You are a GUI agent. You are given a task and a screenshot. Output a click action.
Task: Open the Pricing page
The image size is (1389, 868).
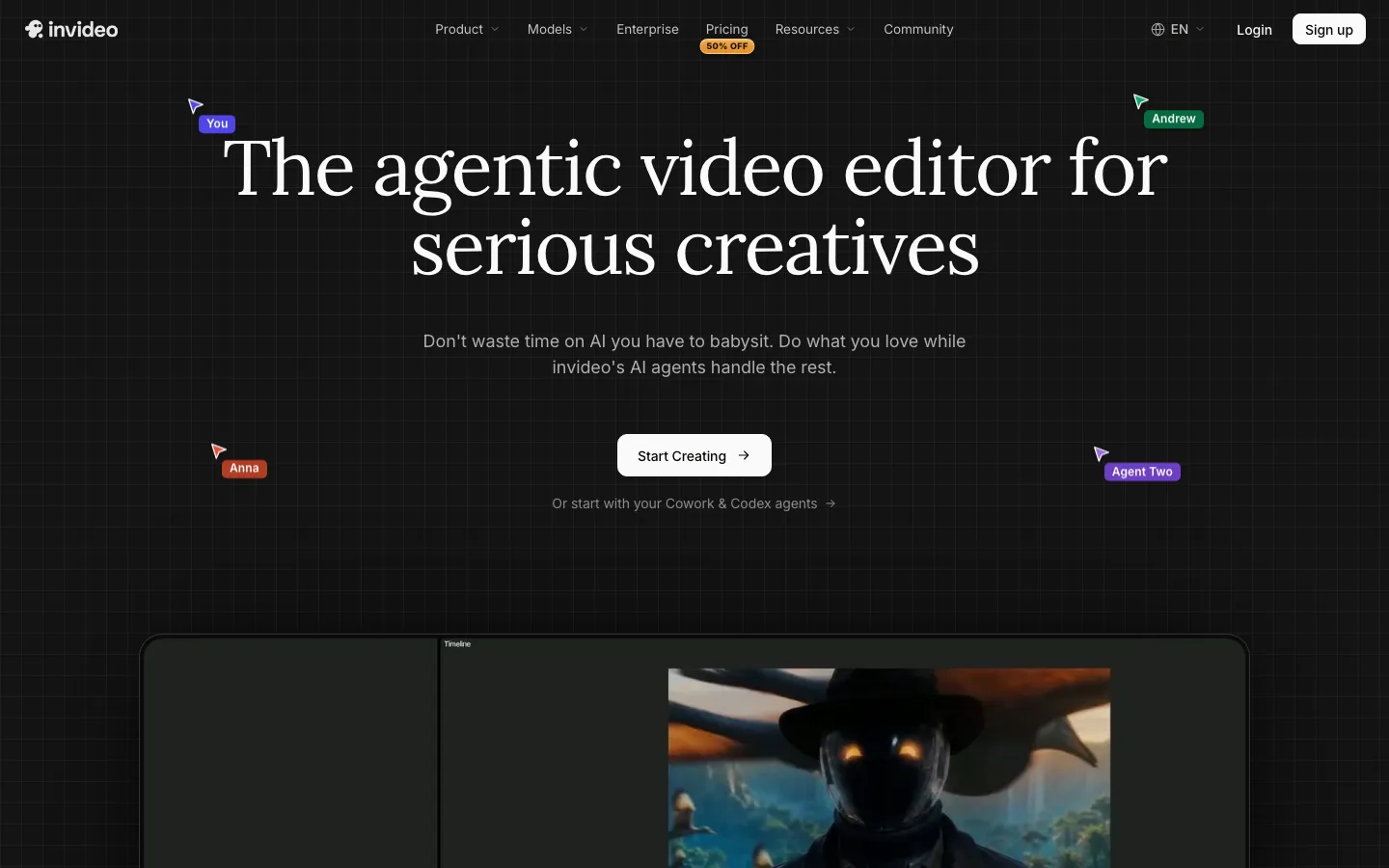pos(726,29)
